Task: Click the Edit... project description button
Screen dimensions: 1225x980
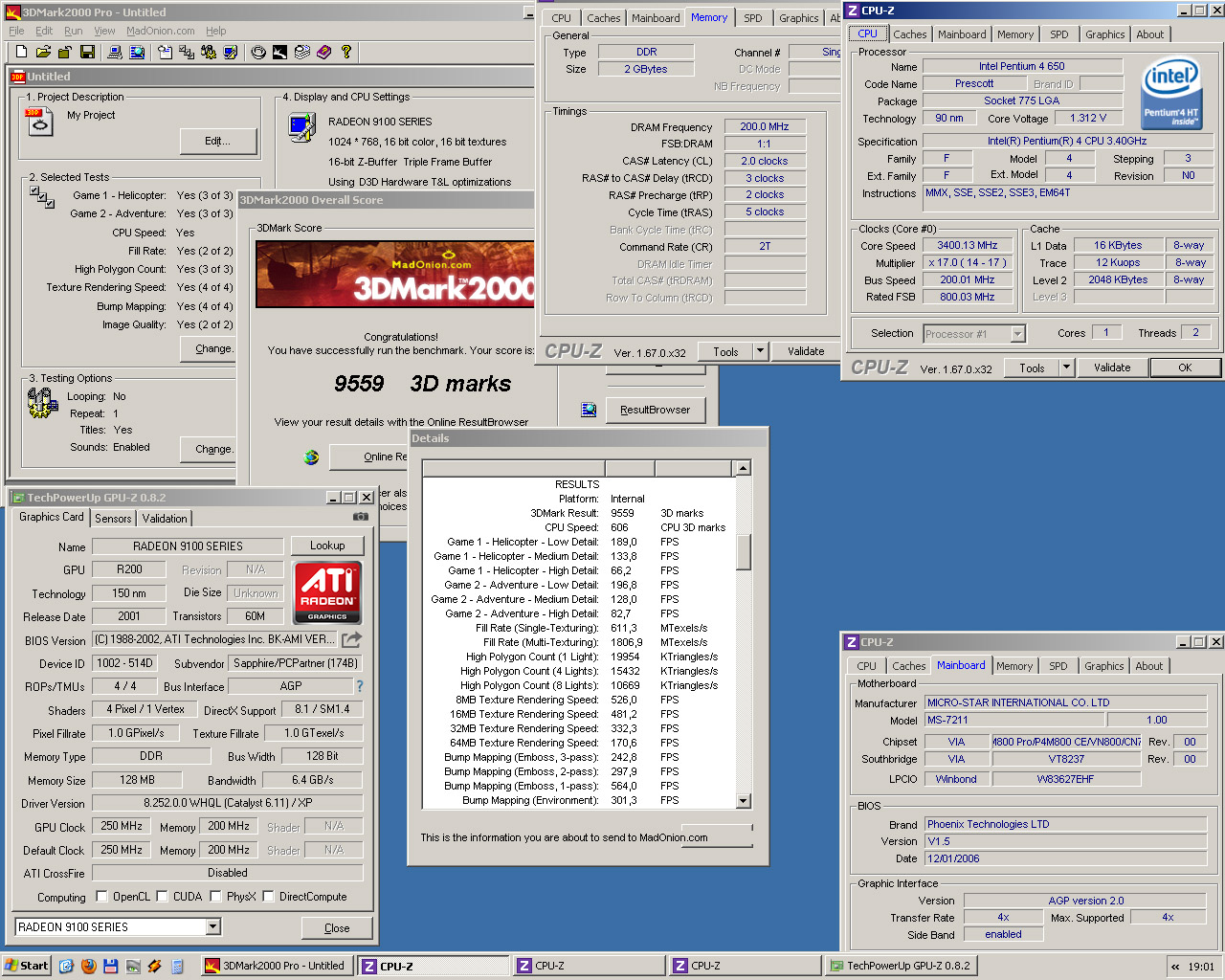Action: (218, 141)
